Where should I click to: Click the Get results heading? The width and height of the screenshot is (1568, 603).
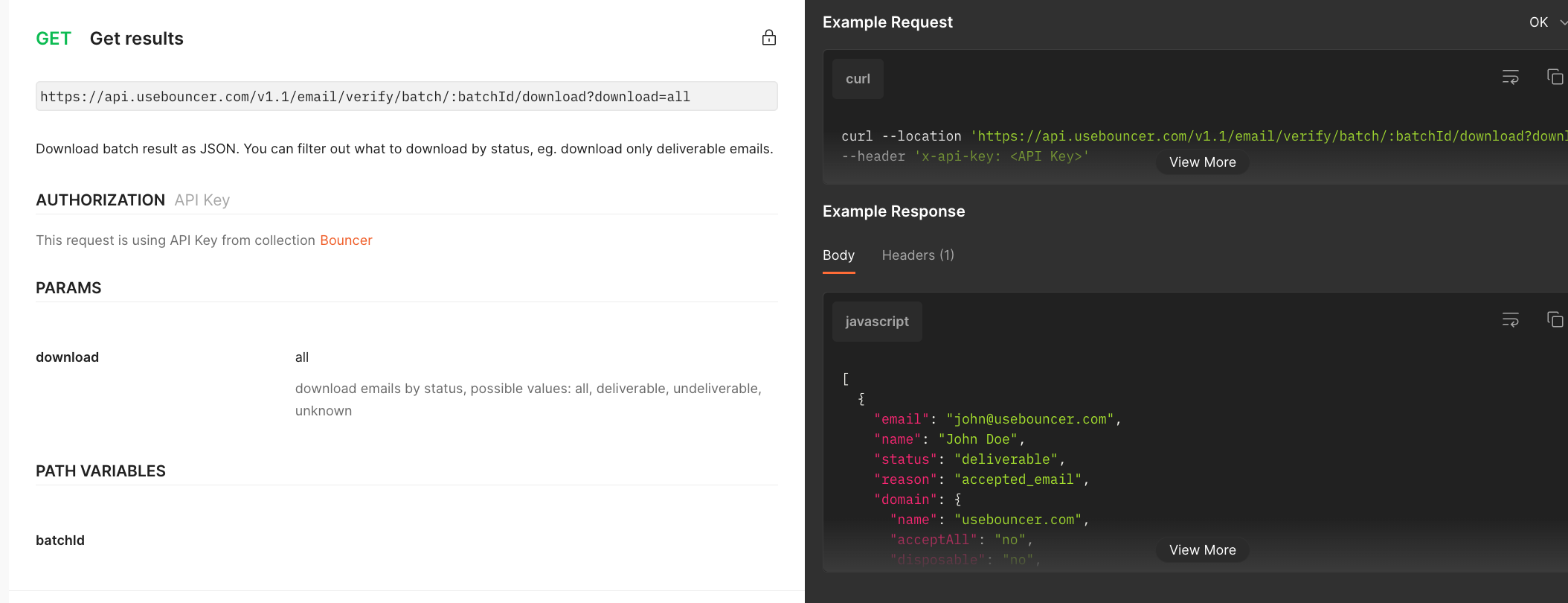(x=136, y=39)
